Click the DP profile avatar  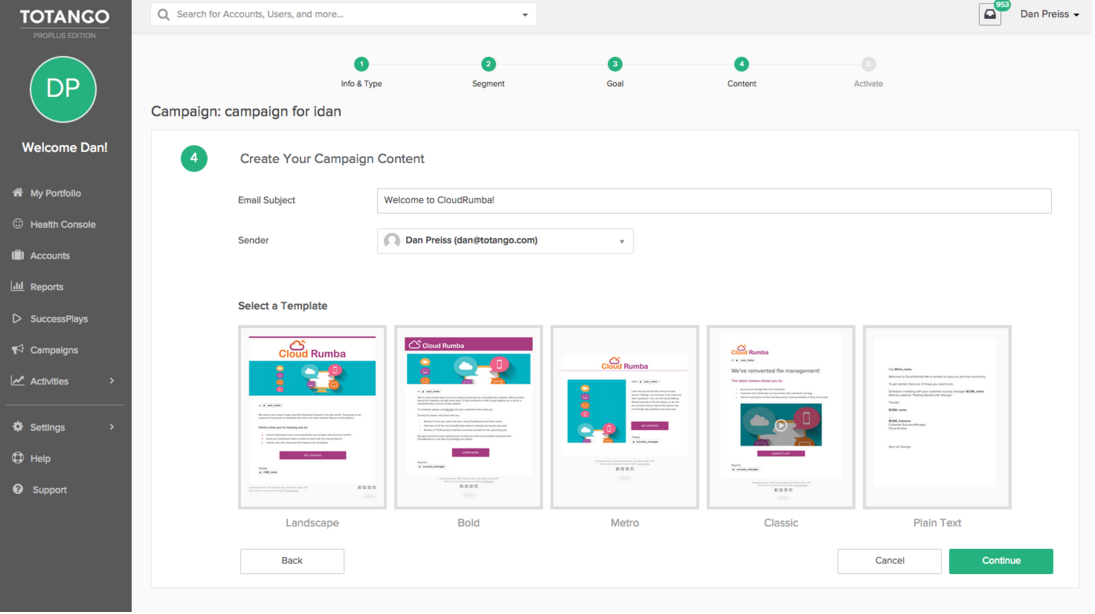click(63, 89)
